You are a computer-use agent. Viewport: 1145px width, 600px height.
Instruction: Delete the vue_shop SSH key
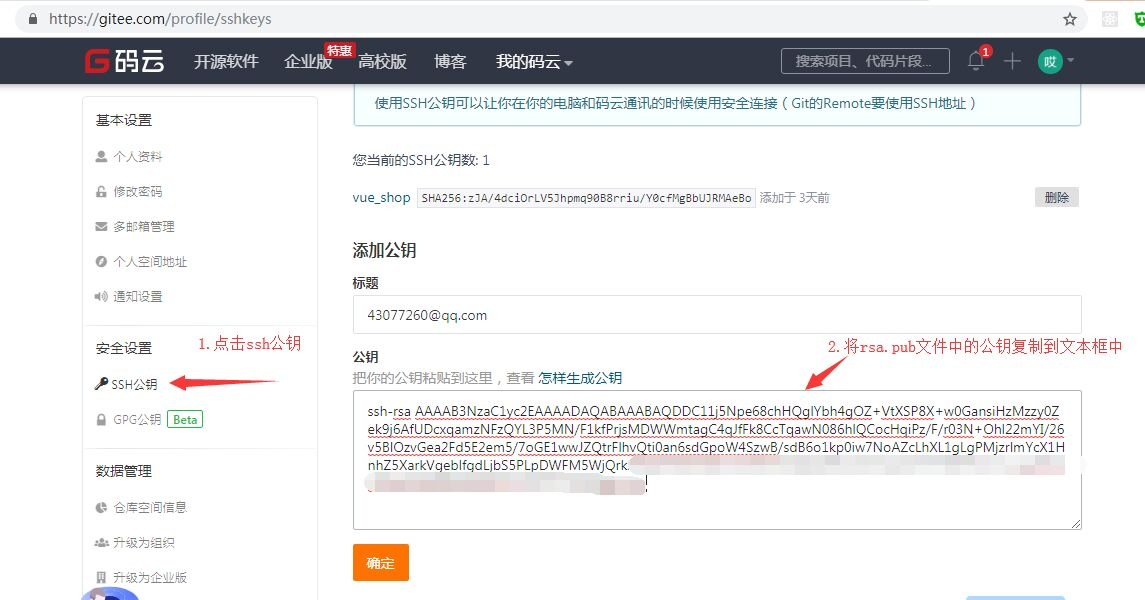pos(1056,198)
